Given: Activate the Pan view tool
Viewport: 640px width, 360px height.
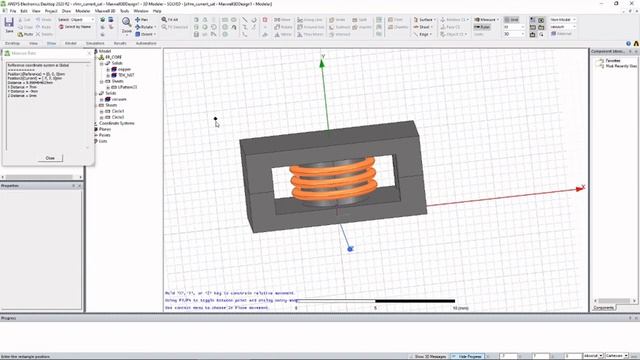Looking at the screenshot, I should click(x=142, y=20).
